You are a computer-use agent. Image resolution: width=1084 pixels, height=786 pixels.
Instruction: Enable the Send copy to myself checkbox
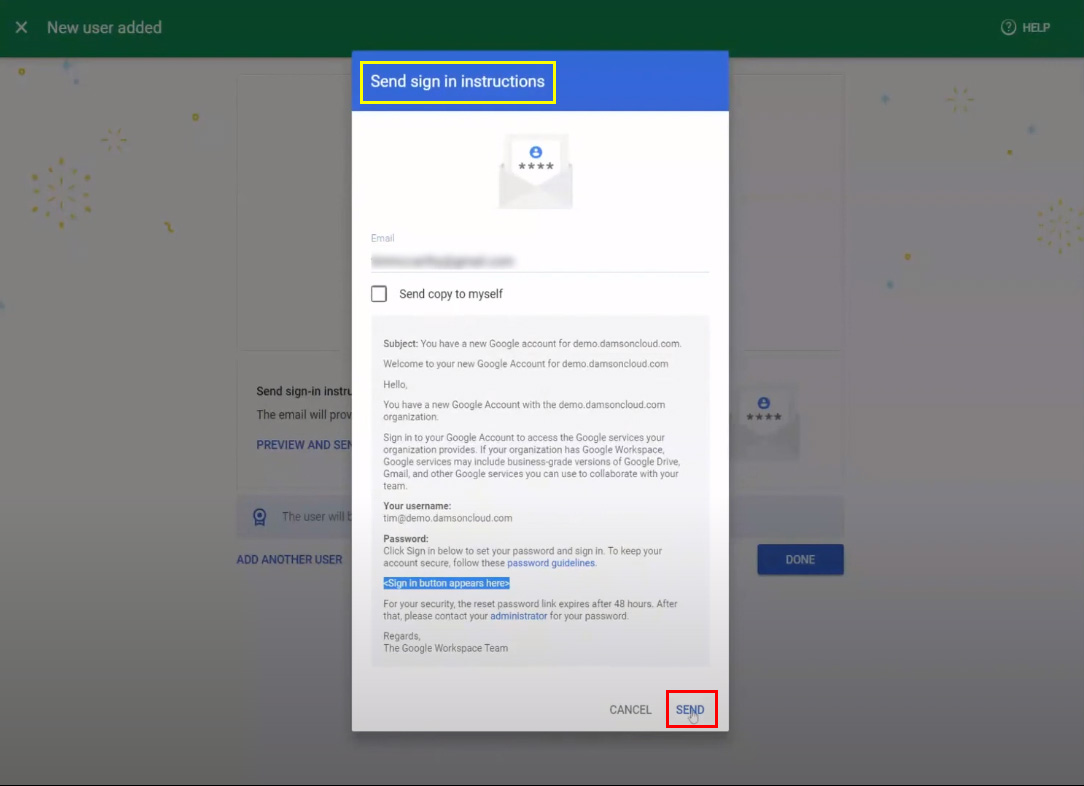(379, 294)
